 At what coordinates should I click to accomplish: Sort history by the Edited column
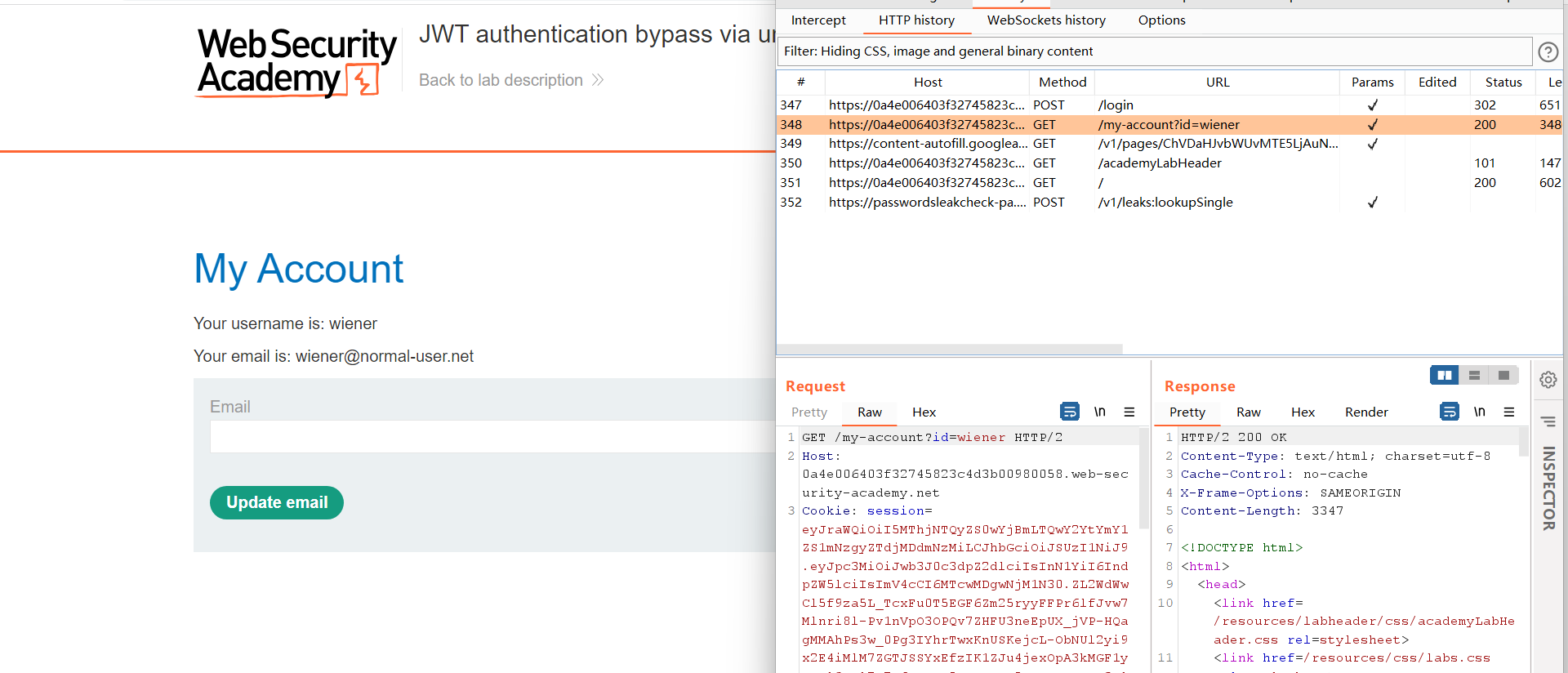pyautogui.click(x=1437, y=82)
